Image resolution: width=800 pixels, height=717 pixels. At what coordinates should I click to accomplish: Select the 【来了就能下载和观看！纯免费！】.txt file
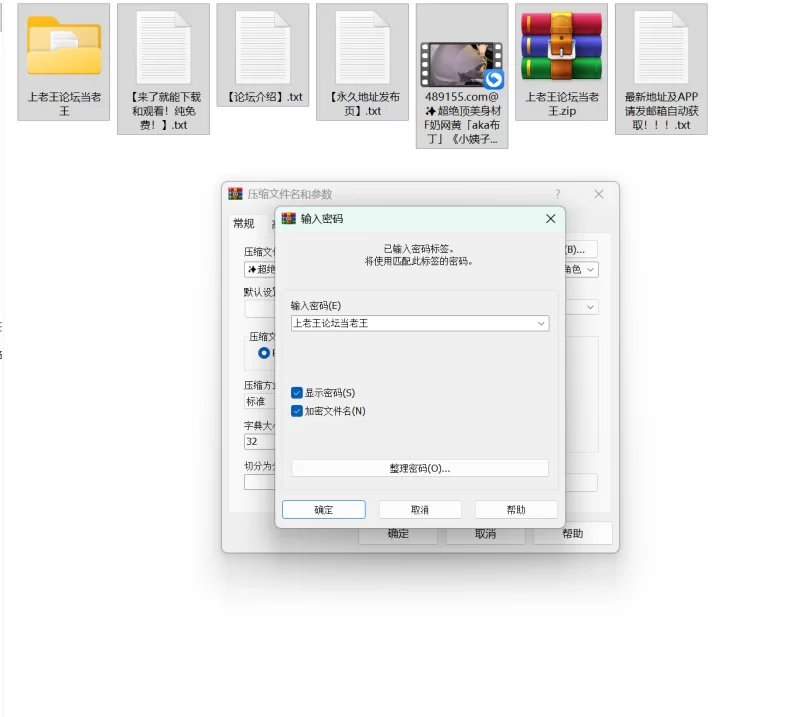click(x=163, y=46)
